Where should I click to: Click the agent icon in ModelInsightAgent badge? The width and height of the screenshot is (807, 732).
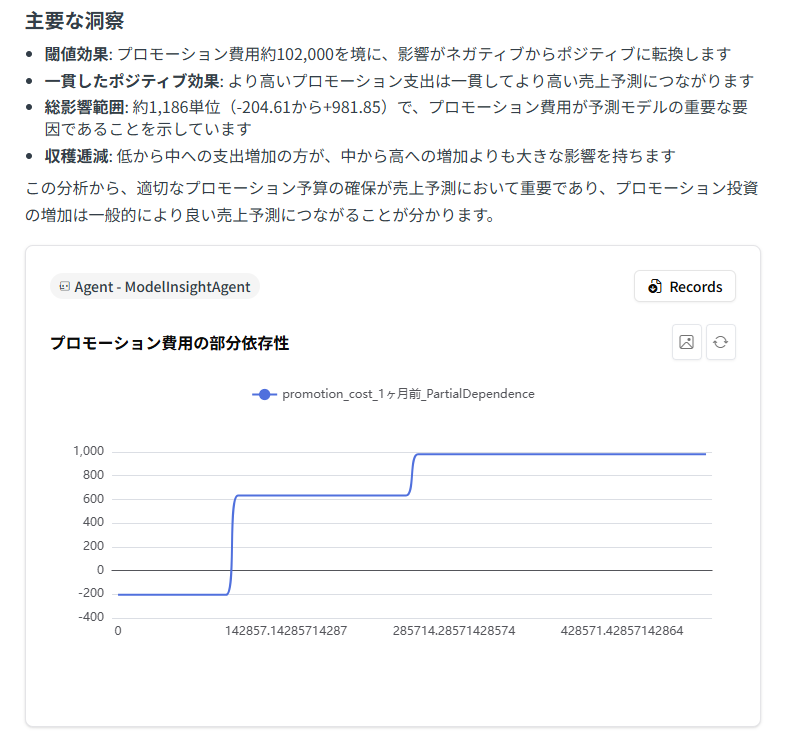(x=65, y=287)
